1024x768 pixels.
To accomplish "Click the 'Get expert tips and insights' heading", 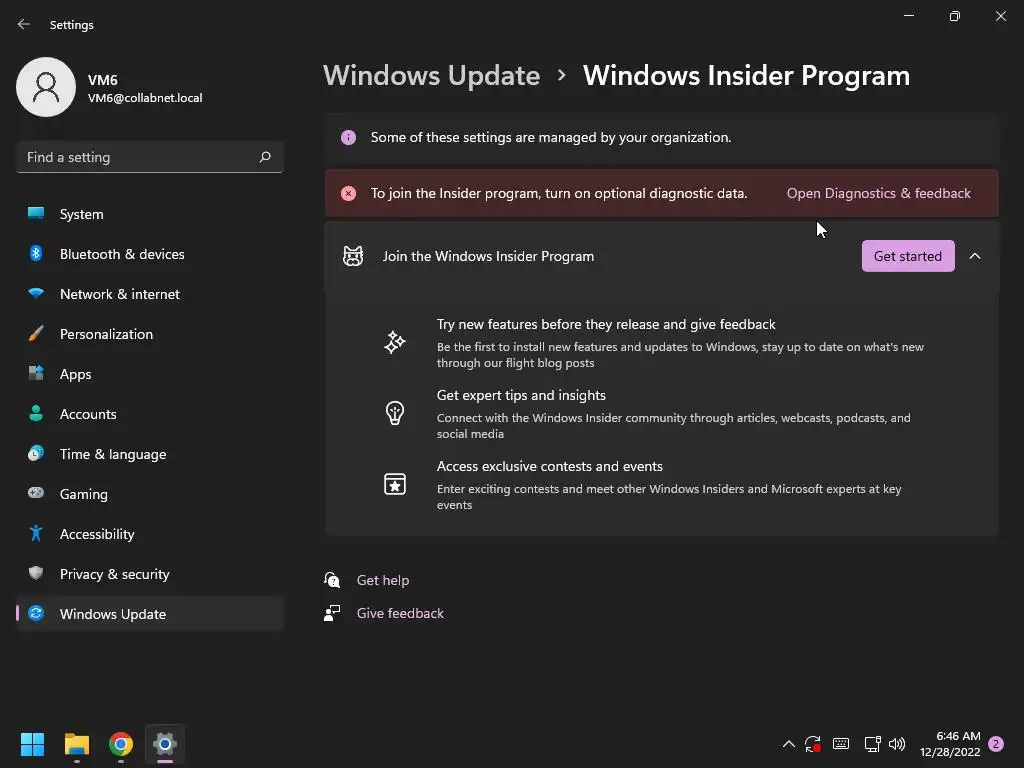I will (x=521, y=395).
